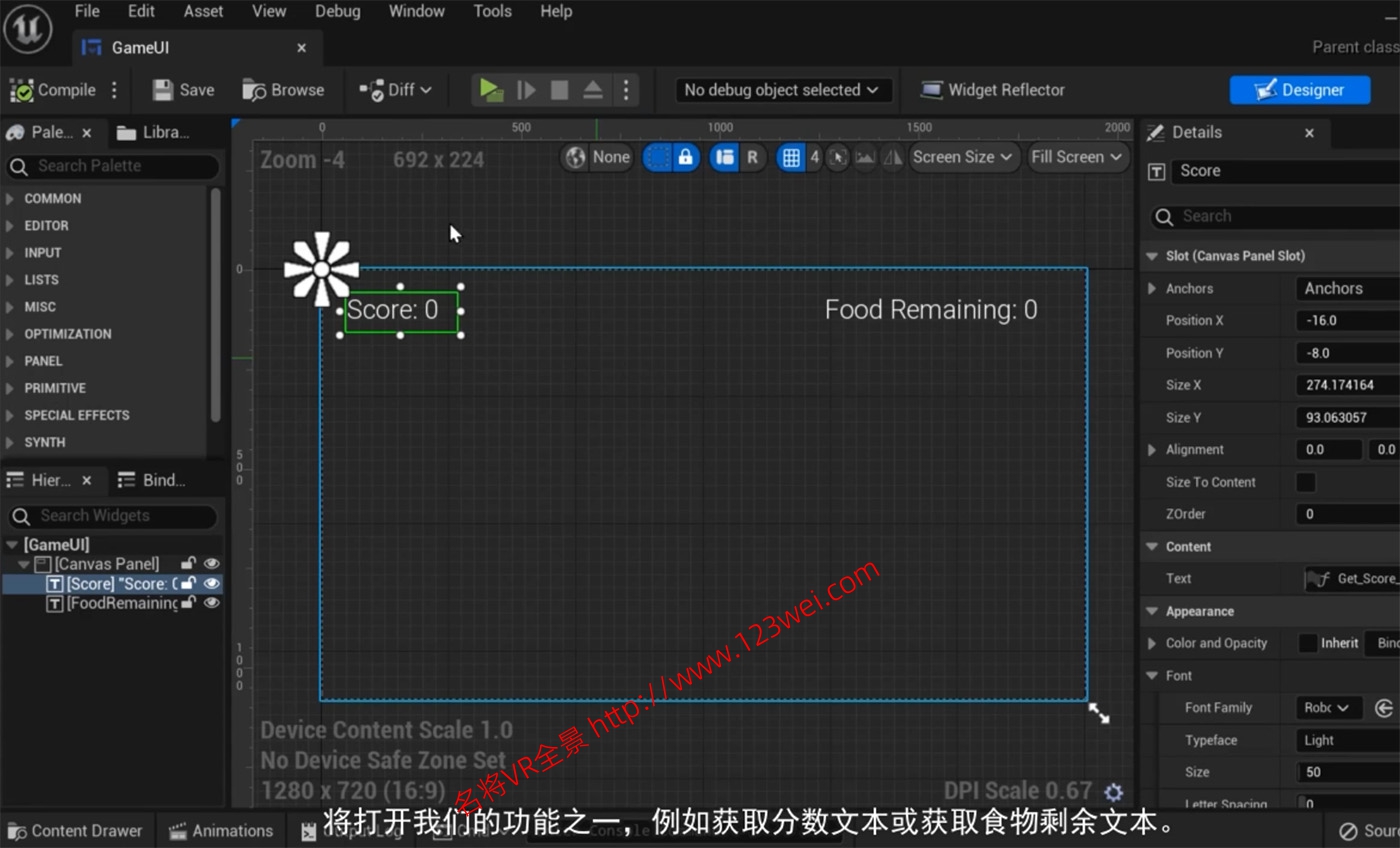Expand the Anchors property row
1400x848 pixels.
click(1152, 288)
